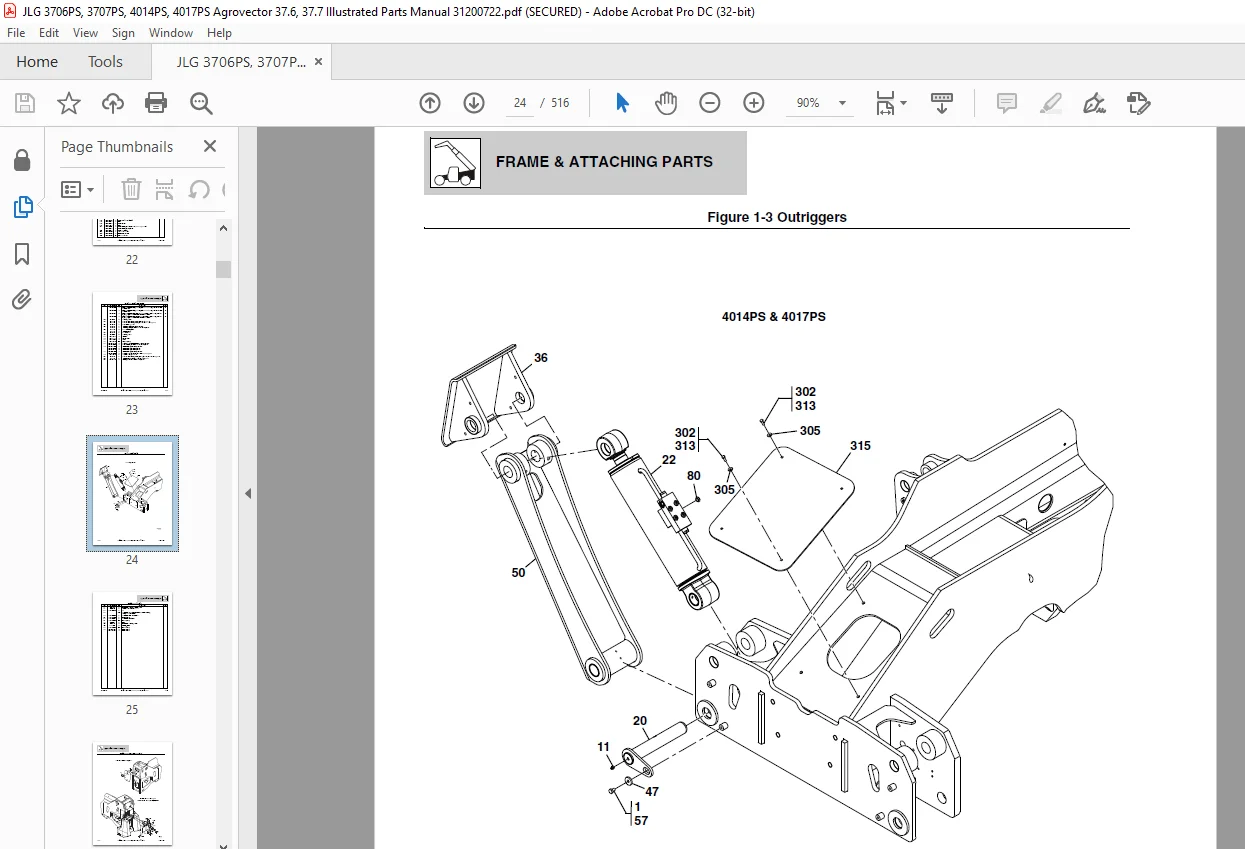Toggle the Page Thumbnails sidebar icon

(x=22, y=207)
